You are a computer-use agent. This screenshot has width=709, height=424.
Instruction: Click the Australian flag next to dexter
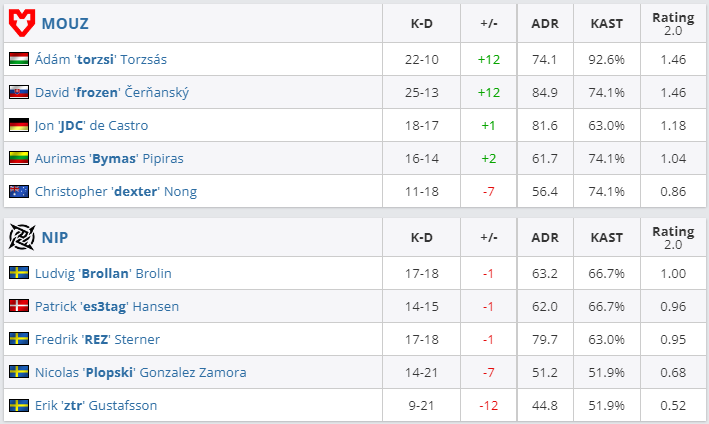tap(19, 191)
